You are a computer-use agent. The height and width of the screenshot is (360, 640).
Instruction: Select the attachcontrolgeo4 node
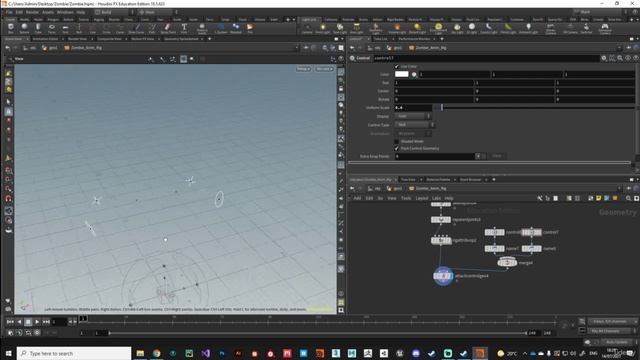point(443,276)
